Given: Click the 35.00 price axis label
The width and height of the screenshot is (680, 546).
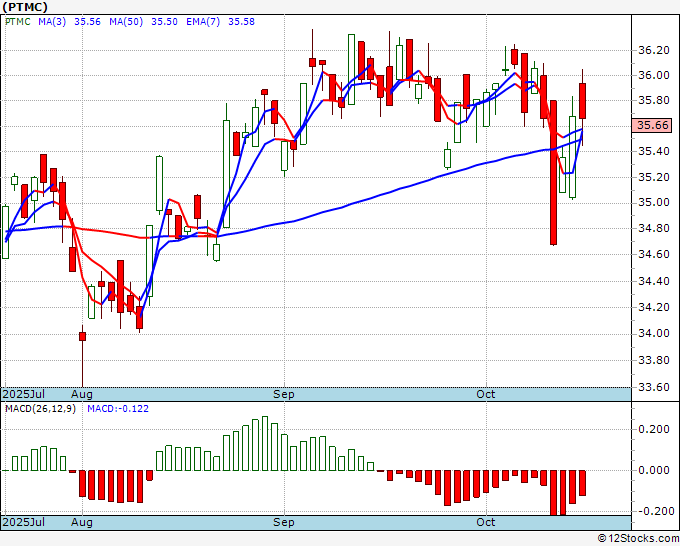Looking at the screenshot, I should pyautogui.click(x=654, y=202).
